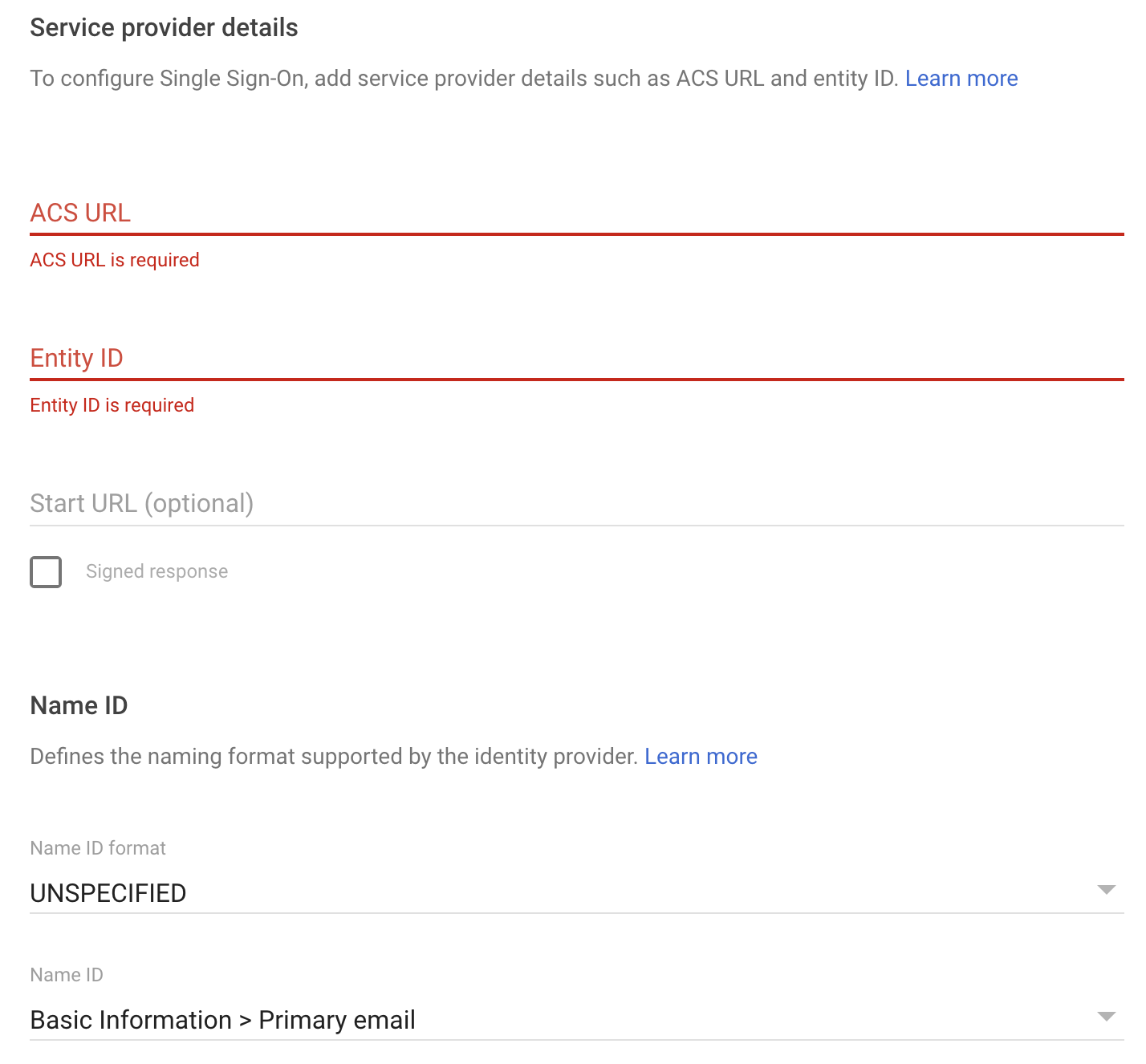Click the 'Defines the naming format' description text
The height and width of the screenshot is (1064, 1146).
coord(333,757)
